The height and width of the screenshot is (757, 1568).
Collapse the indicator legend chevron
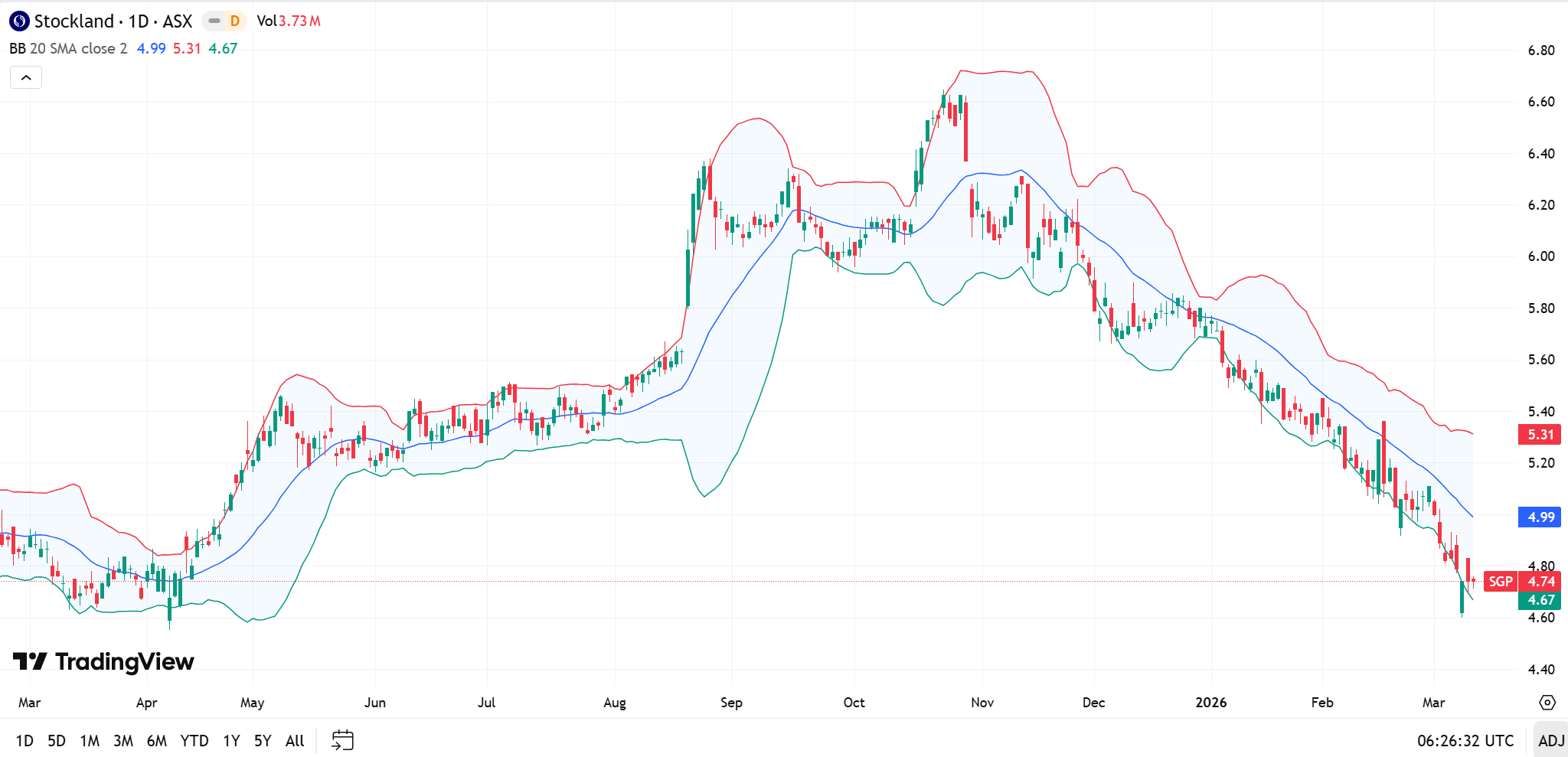[26, 77]
